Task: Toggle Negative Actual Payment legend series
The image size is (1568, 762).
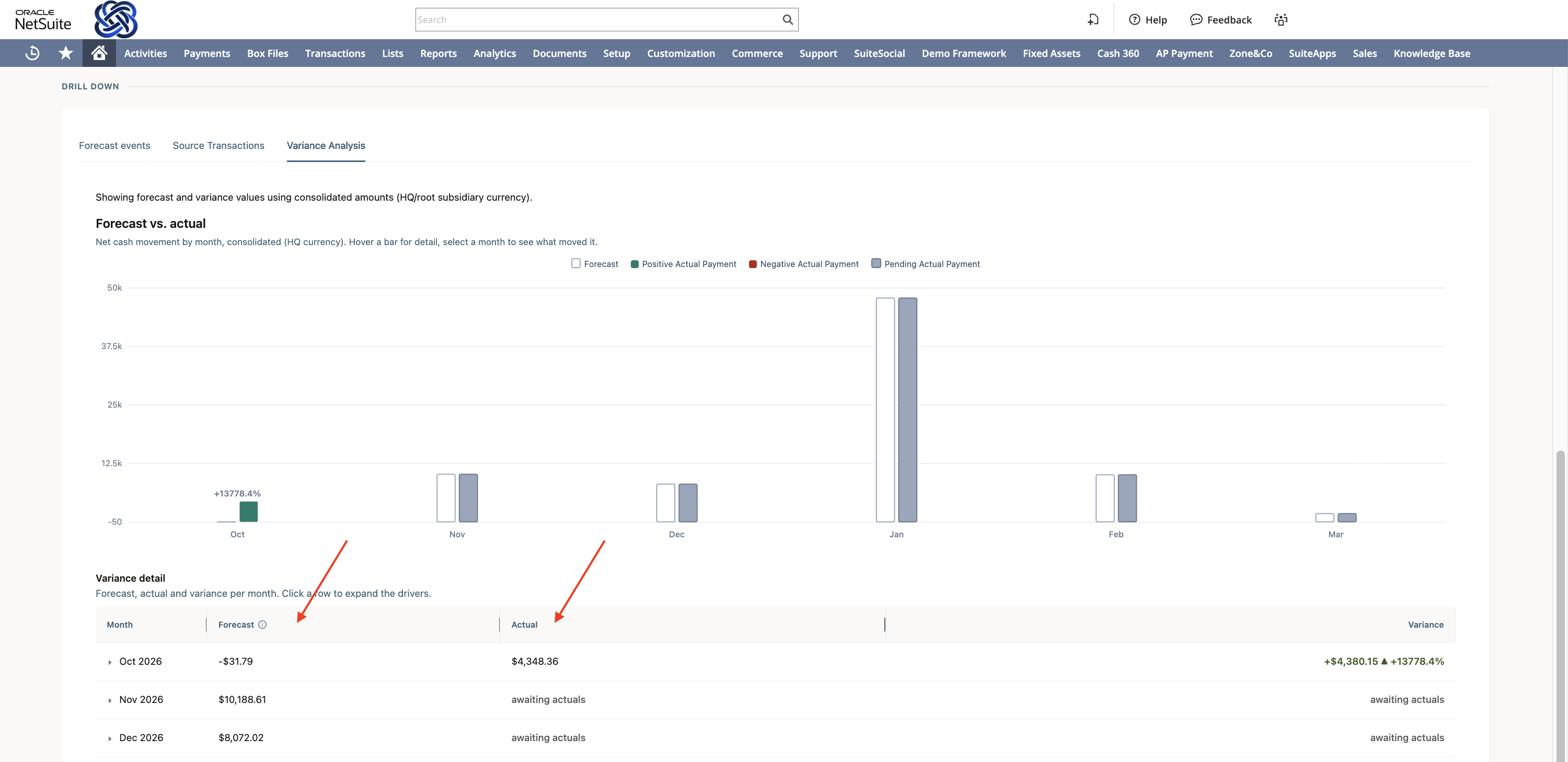Action: click(x=803, y=263)
